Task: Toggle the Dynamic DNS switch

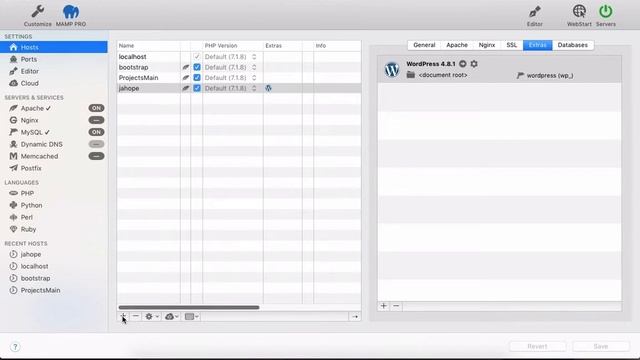Action: point(96,144)
